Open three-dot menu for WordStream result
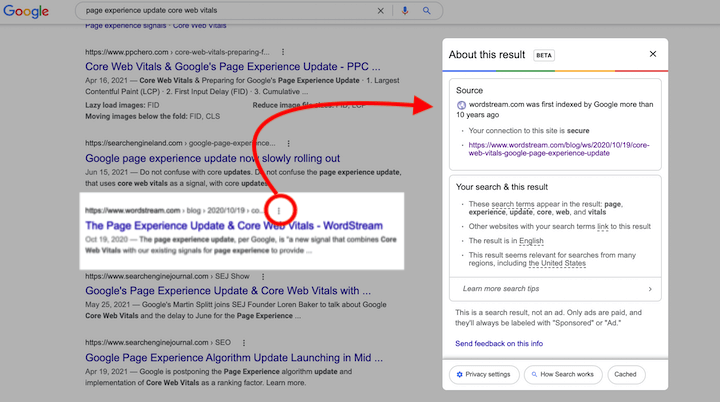 tap(279, 210)
